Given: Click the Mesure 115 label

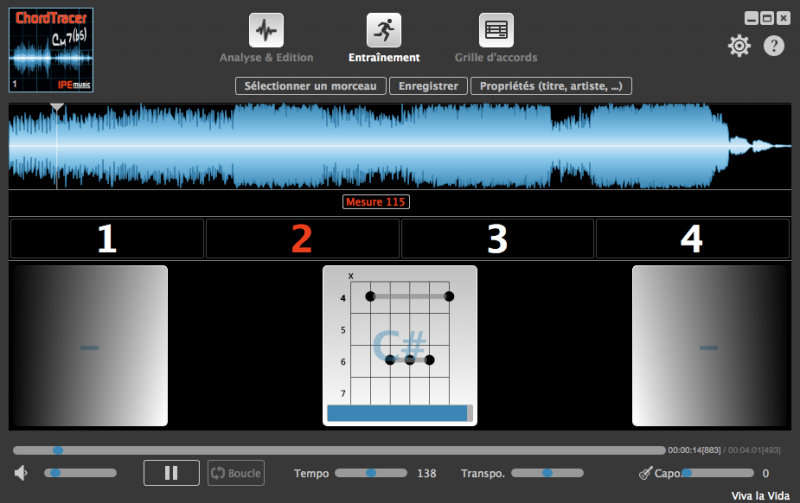Looking at the screenshot, I should 376,202.
